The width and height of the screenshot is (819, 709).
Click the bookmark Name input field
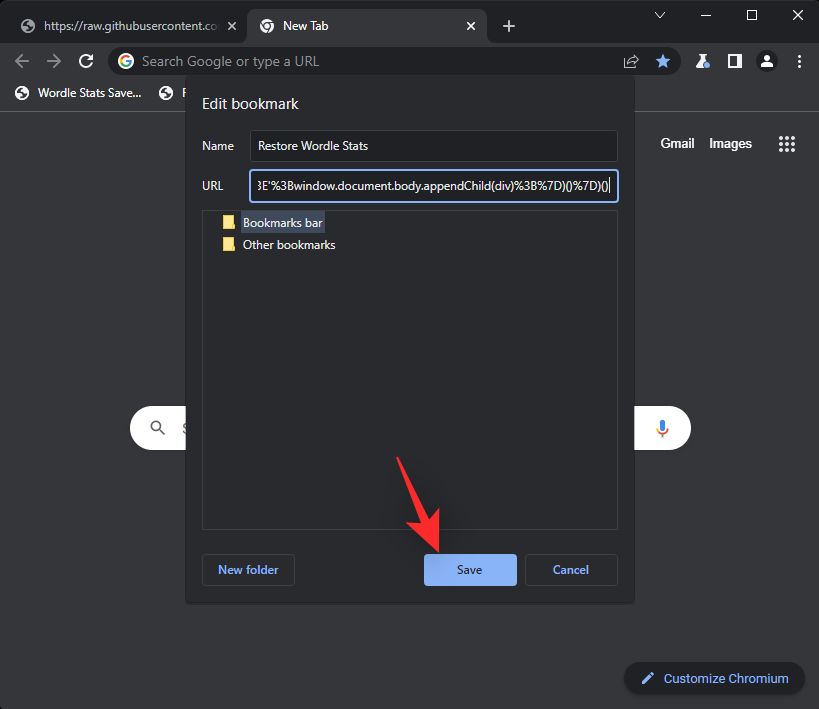[433, 146]
